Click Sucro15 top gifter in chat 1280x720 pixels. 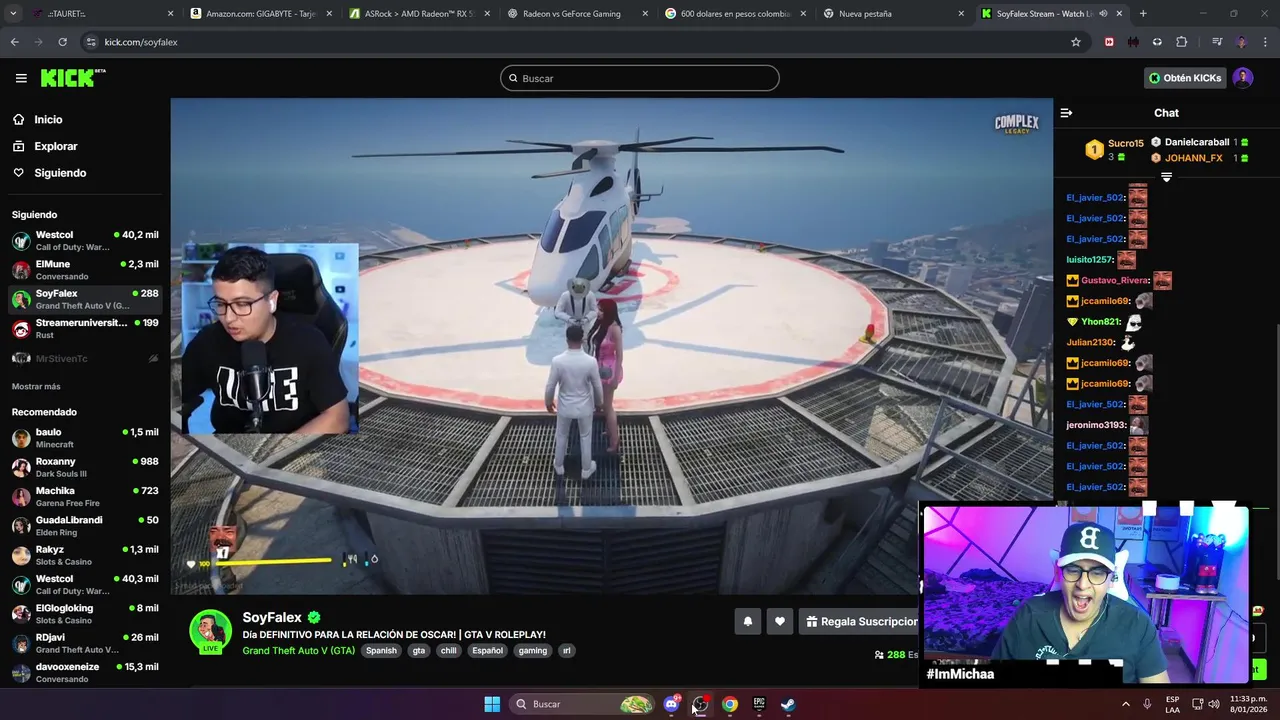[1125, 144]
